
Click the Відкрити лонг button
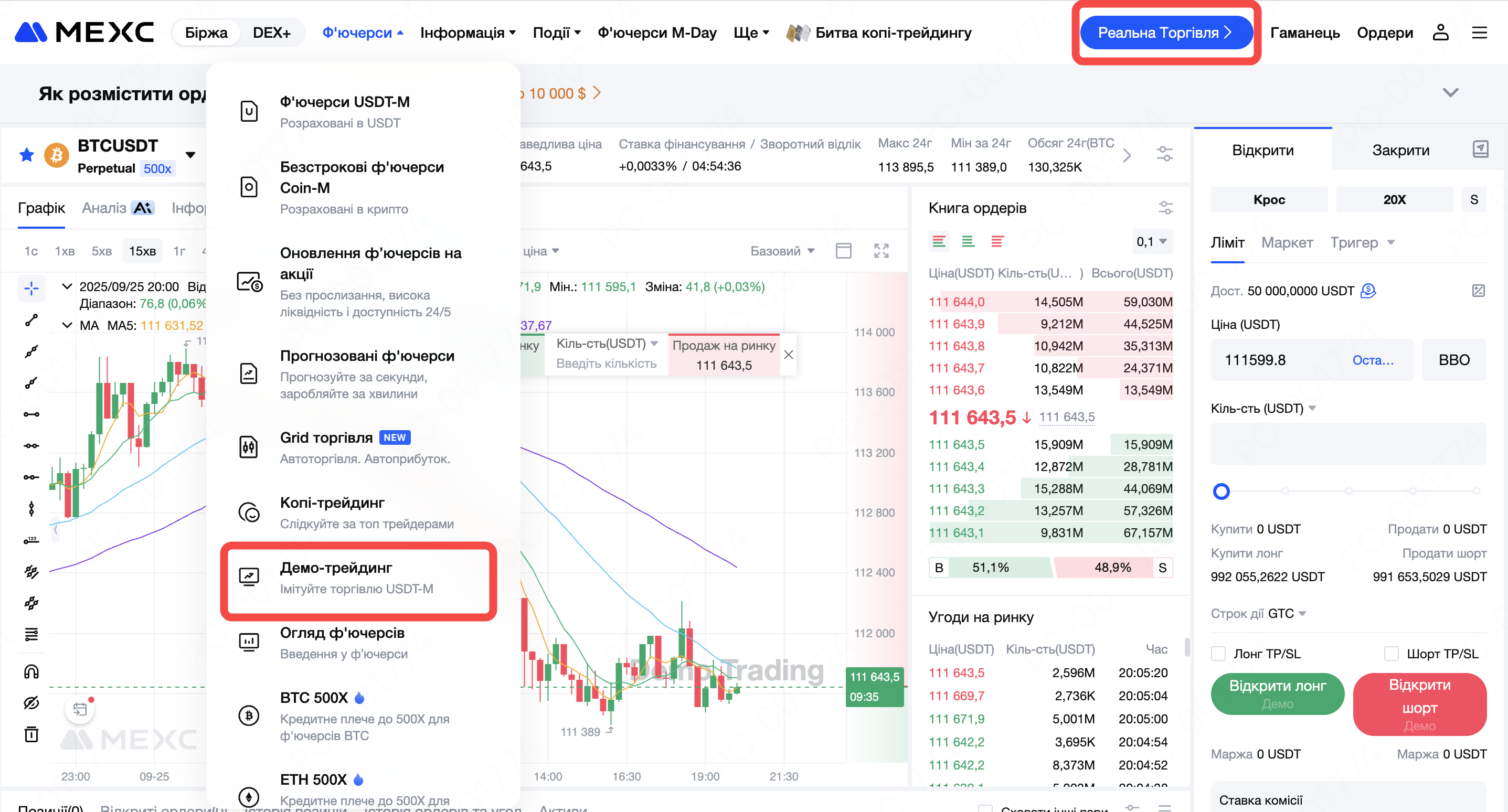point(1277,693)
